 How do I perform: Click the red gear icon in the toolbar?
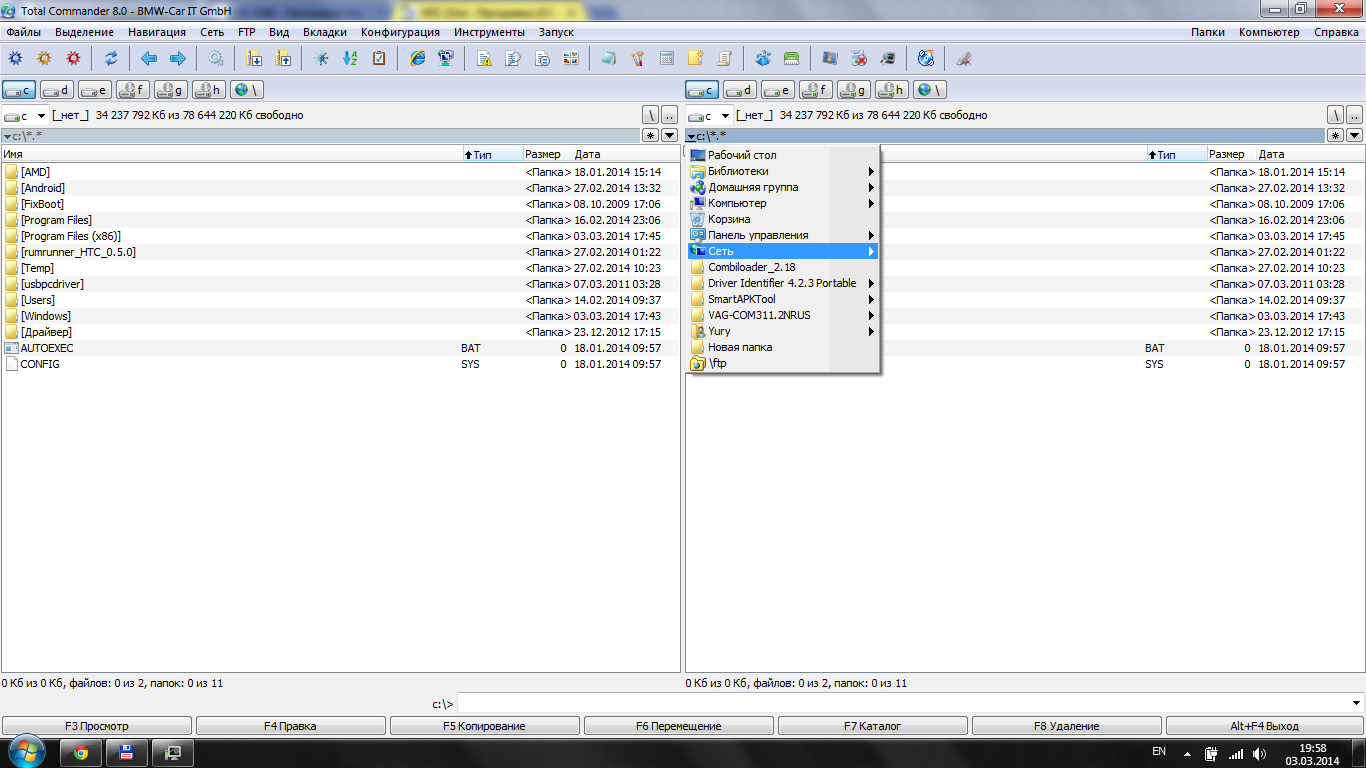click(x=73, y=58)
